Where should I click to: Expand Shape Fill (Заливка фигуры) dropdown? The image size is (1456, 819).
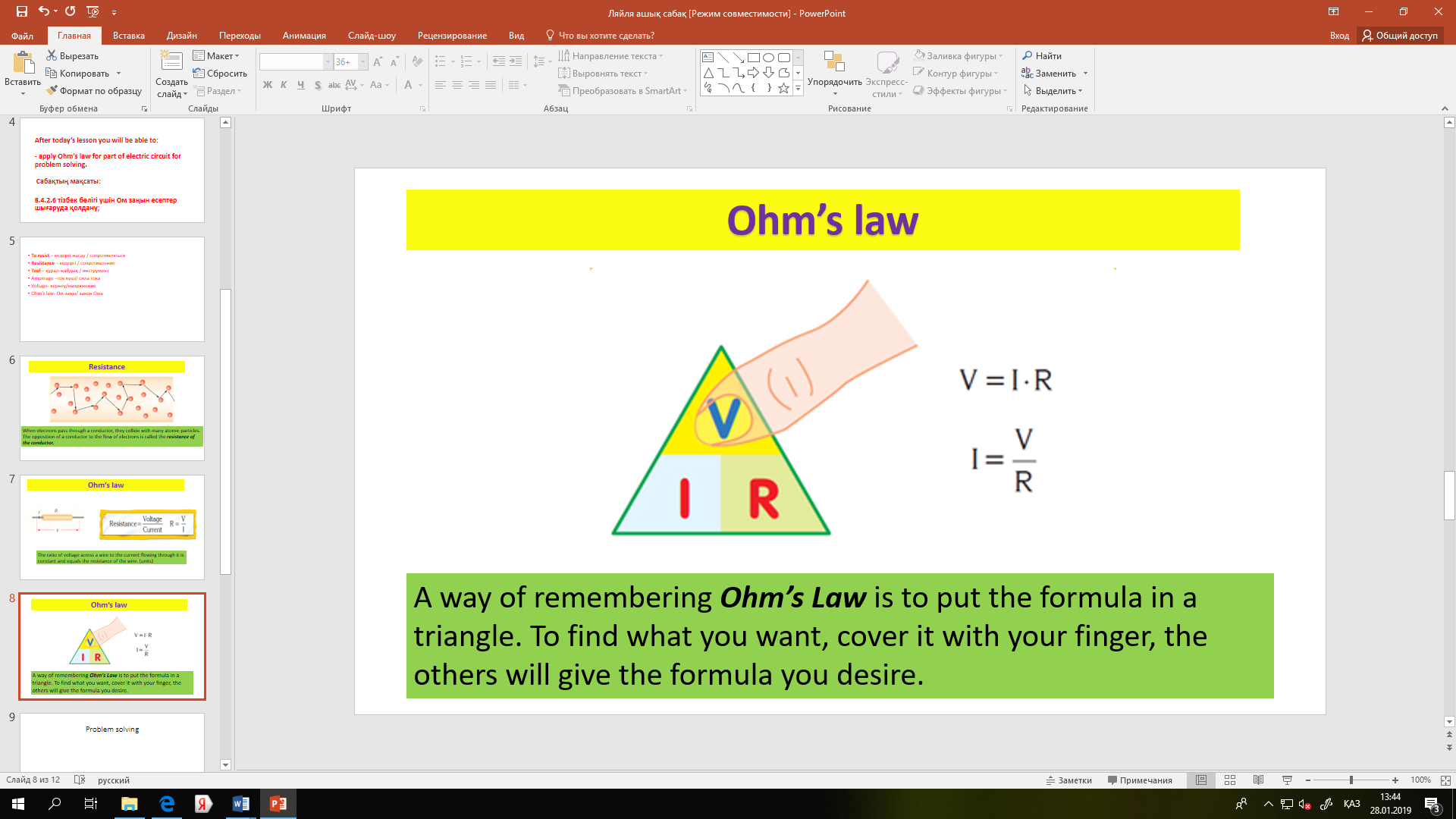1001,55
